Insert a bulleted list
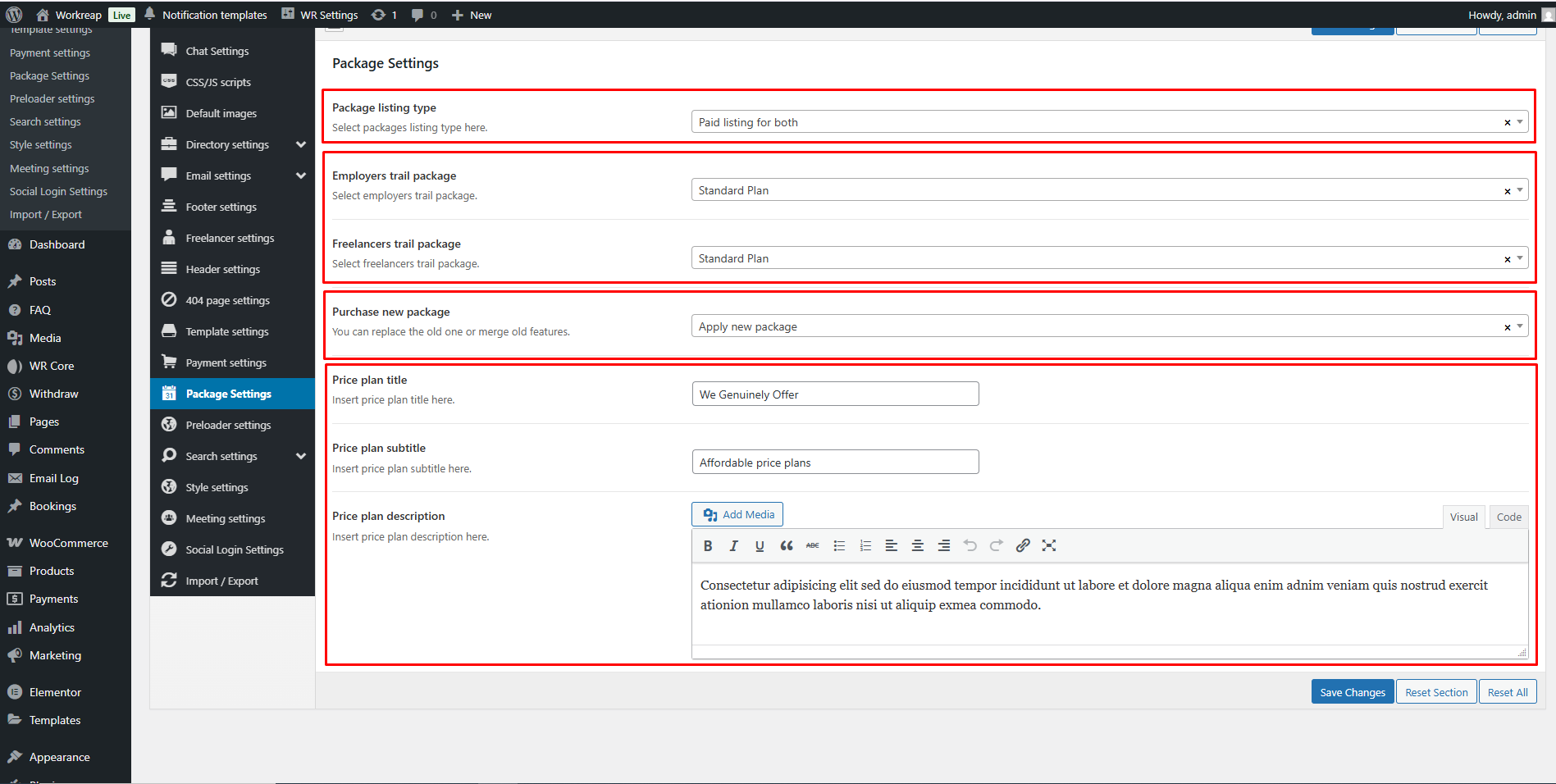The image size is (1556, 784). point(838,546)
